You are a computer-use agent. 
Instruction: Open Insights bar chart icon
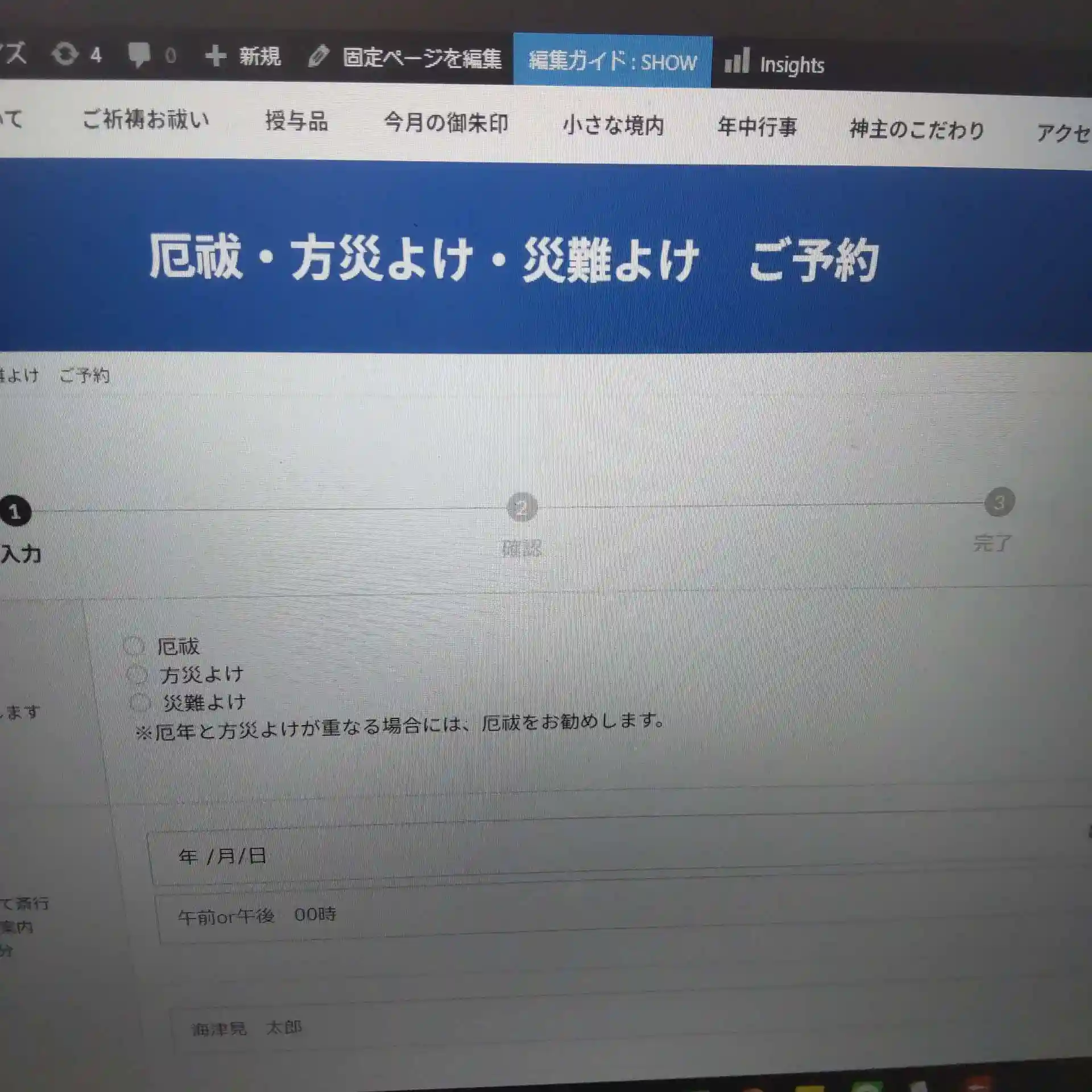(737, 61)
